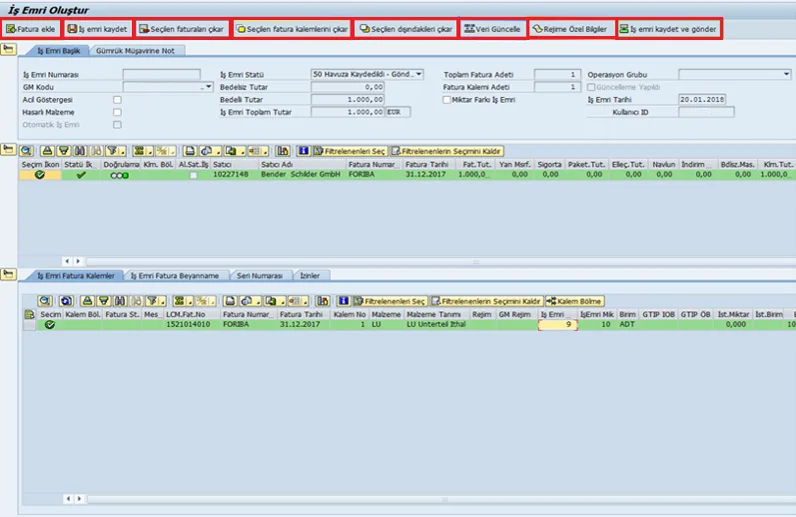Click left arrow on lower grid horizontal scrollbar
The height and width of the screenshot is (517, 796).
coord(68,499)
